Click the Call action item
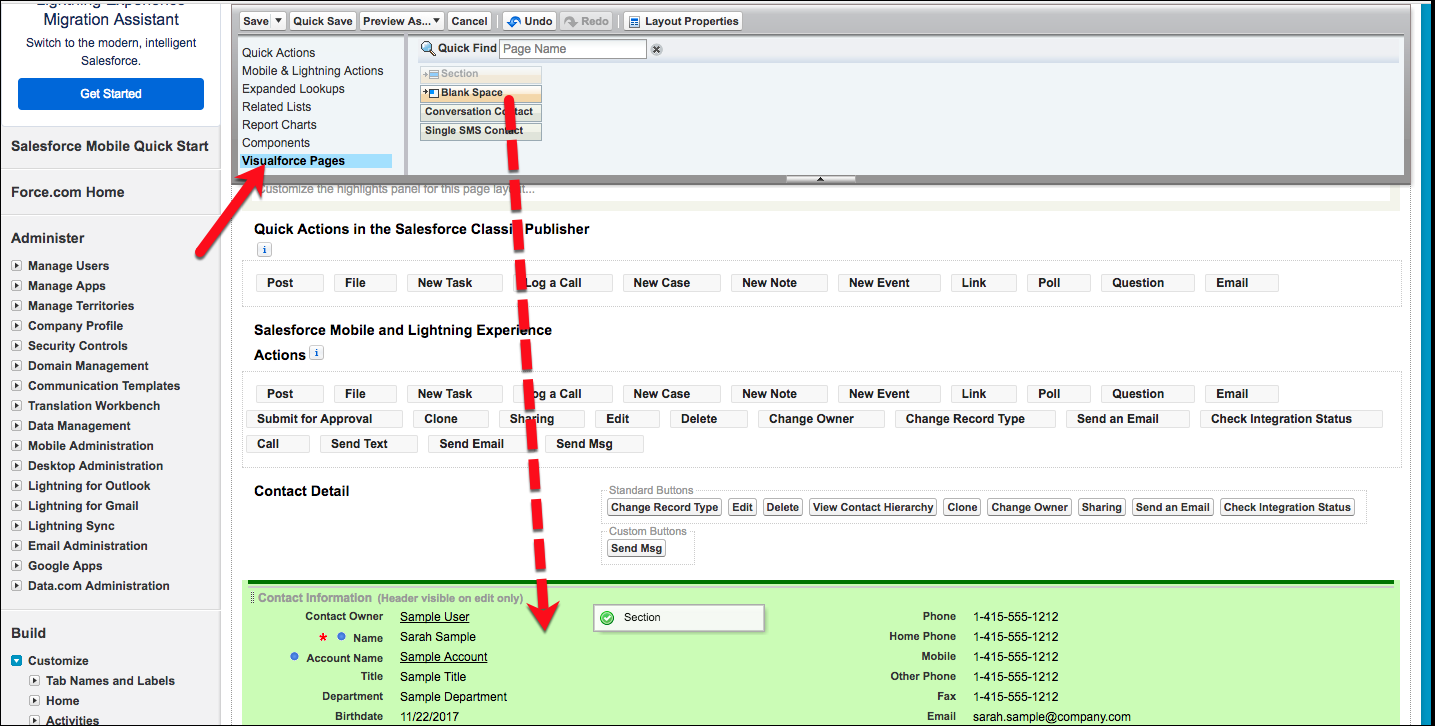 click(x=278, y=444)
